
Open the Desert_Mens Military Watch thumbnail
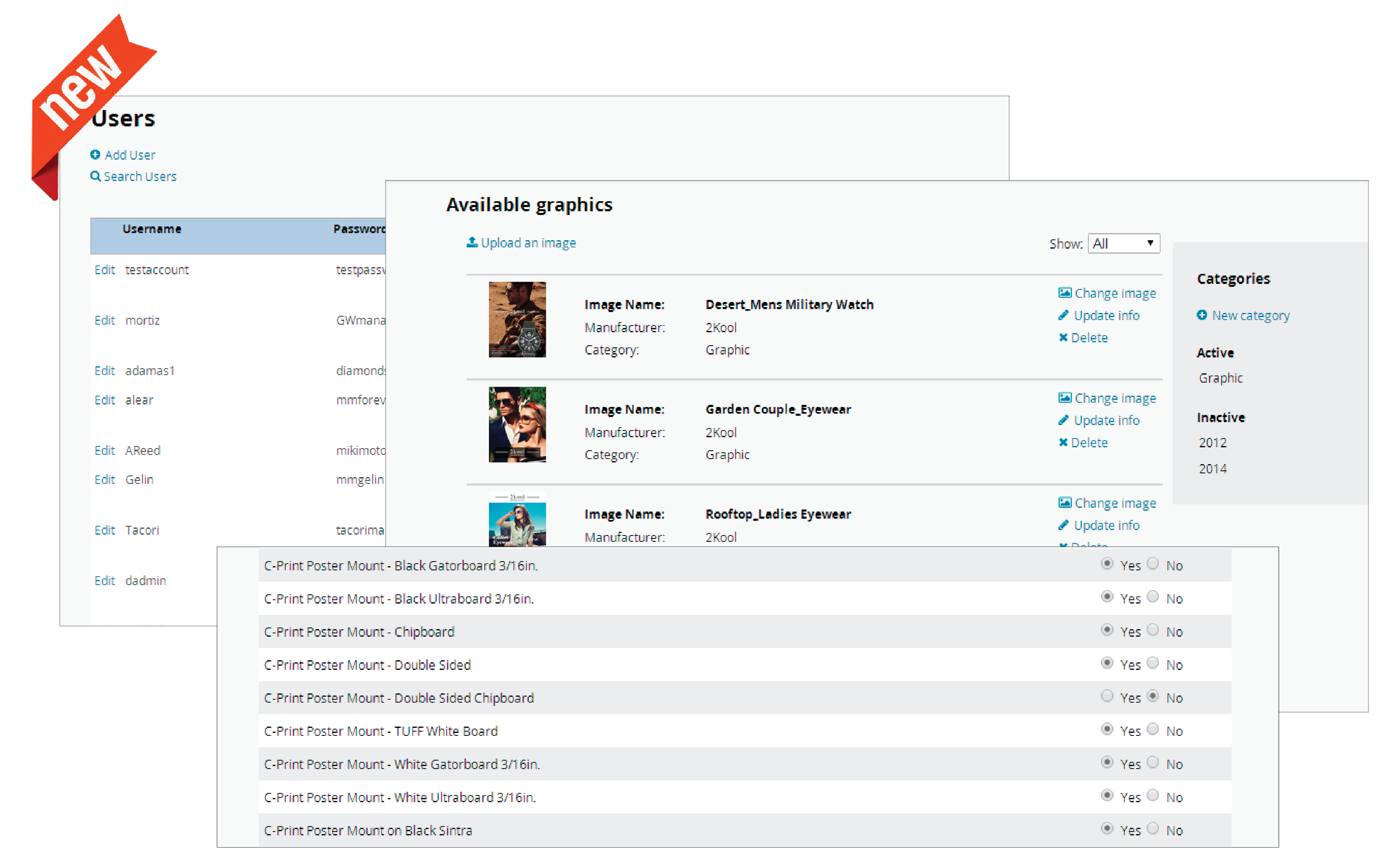pos(517,319)
